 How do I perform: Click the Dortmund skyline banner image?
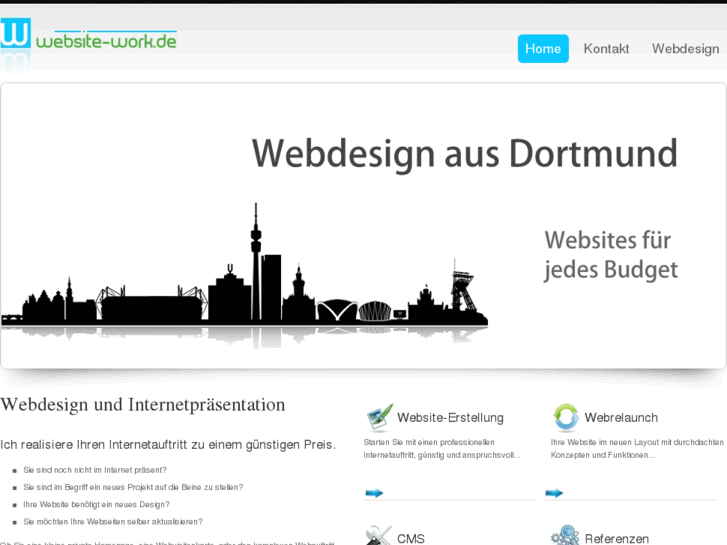tap(244, 274)
